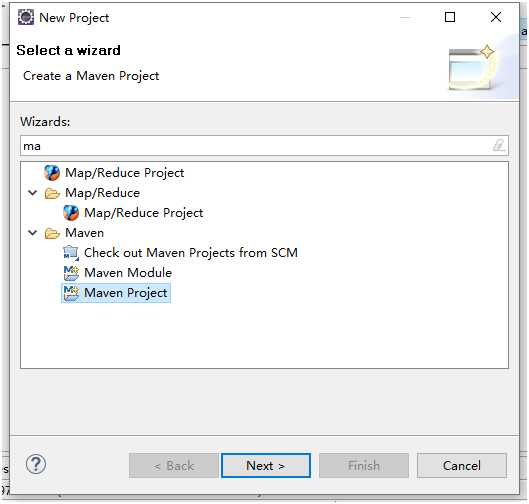Dismiss dialog with Cancel button
This screenshot has height=504, width=529.
(462, 466)
